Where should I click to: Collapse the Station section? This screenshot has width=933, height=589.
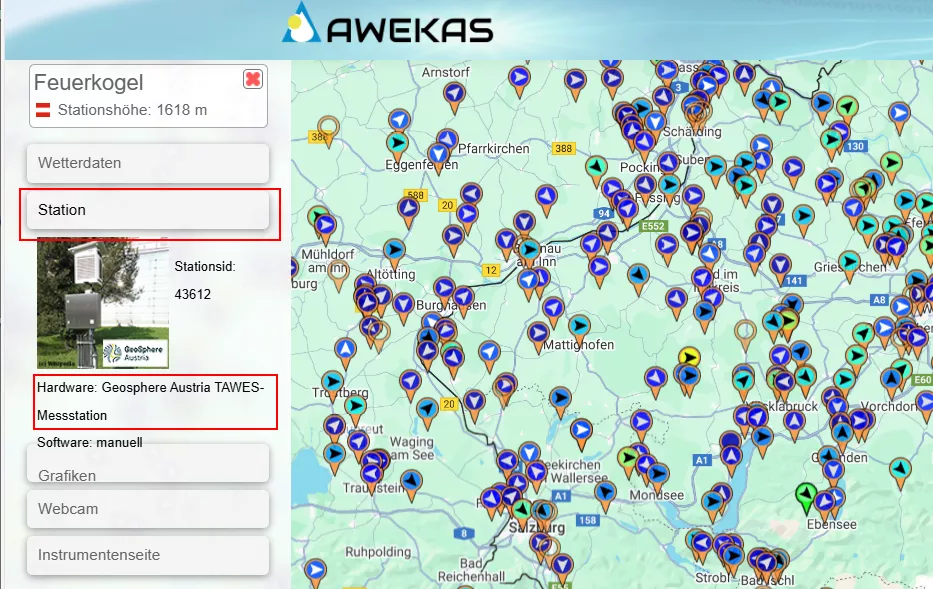(148, 210)
